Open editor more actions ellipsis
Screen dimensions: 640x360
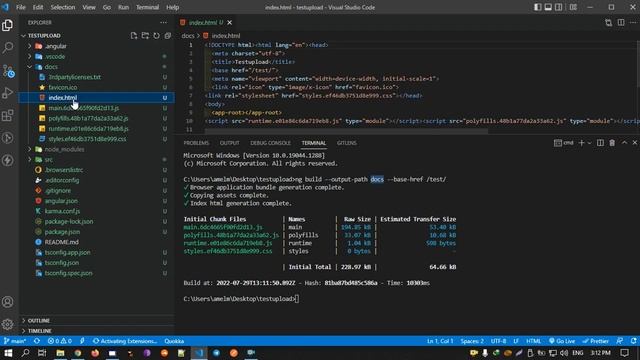633,22
